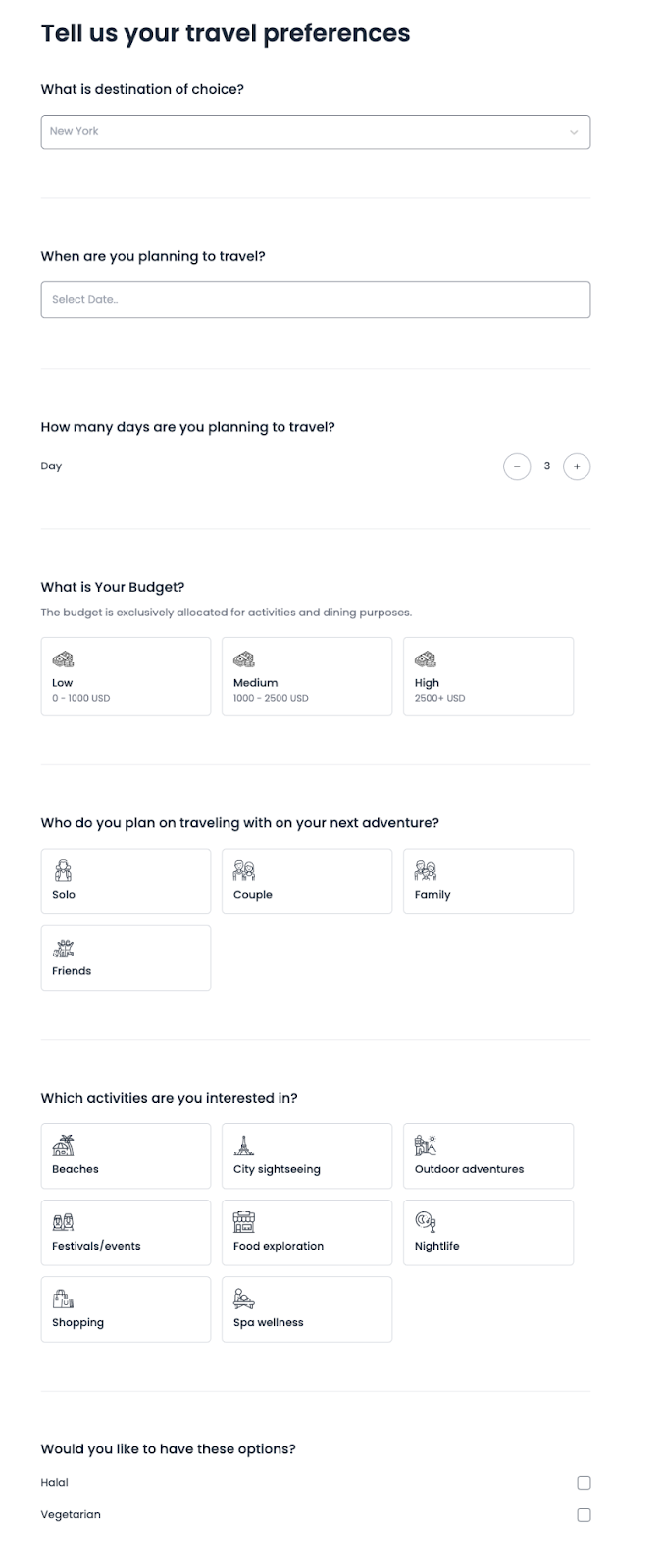
Task: Open the destination dropdown showing New York
Action: click(316, 132)
